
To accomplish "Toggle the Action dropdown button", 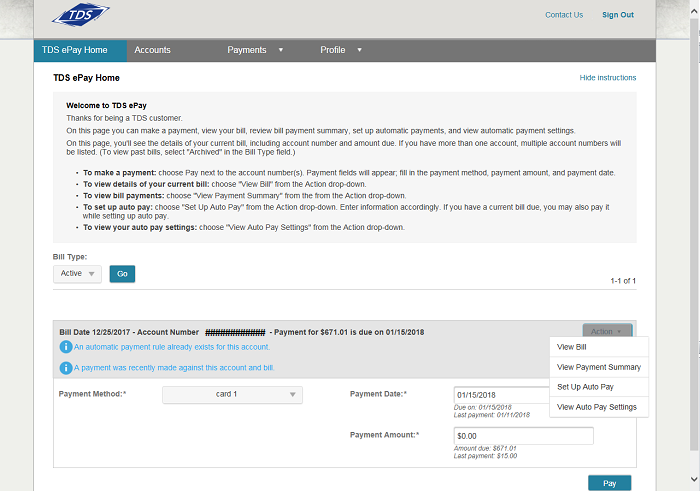I will pyautogui.click(x=607, y=331).
